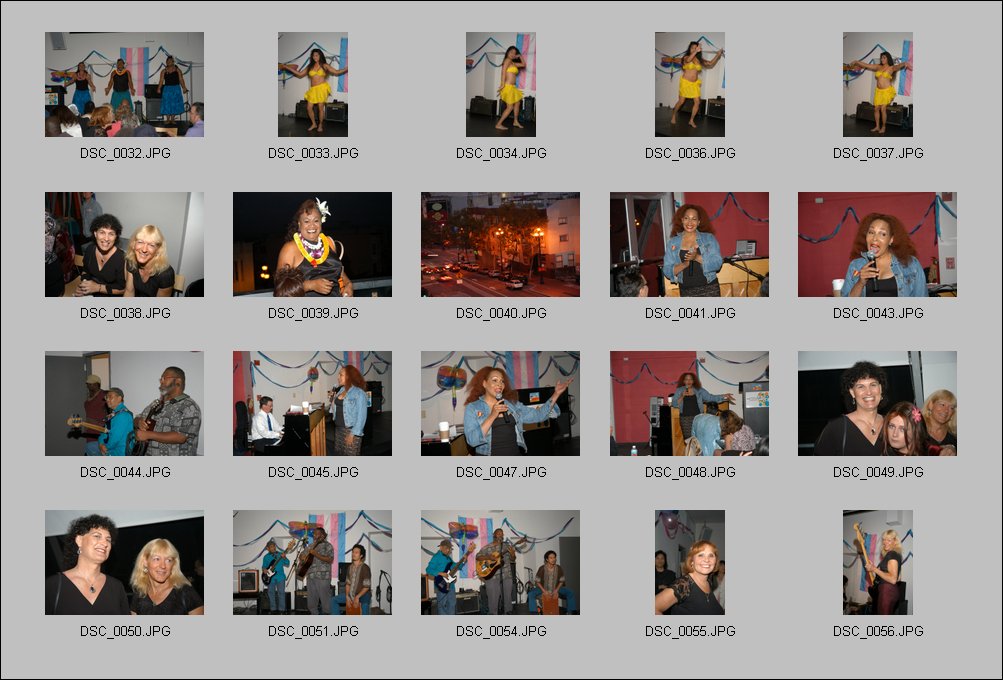Select the file name DSC_0037.JPG
The height and width of the screenshot is (680, 1003).
(878, 153)
